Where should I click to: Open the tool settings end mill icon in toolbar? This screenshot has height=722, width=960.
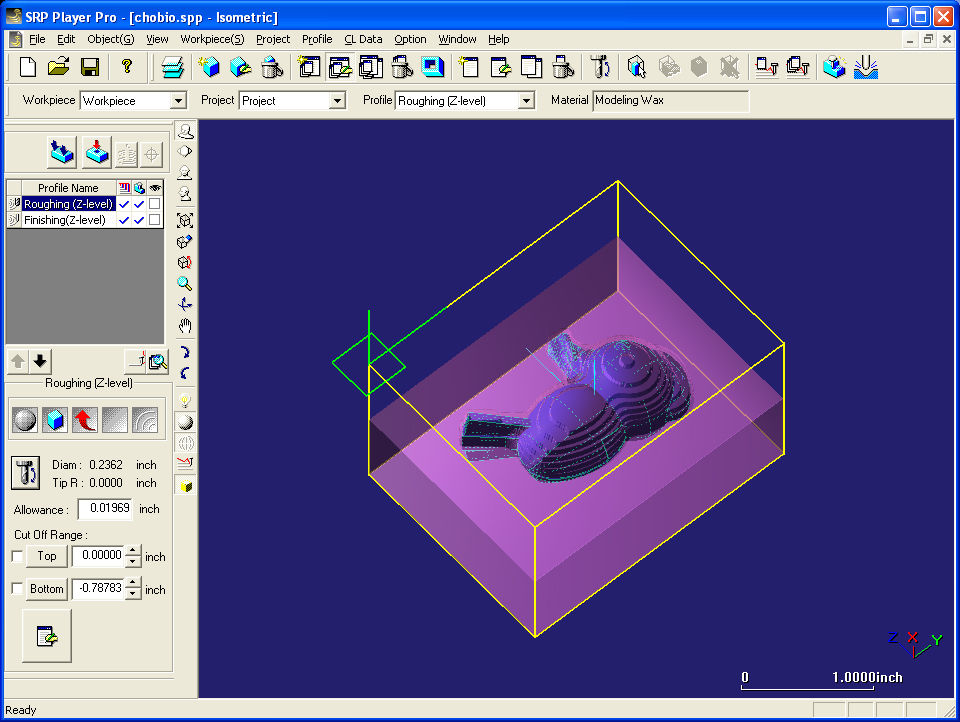(599, 67)
